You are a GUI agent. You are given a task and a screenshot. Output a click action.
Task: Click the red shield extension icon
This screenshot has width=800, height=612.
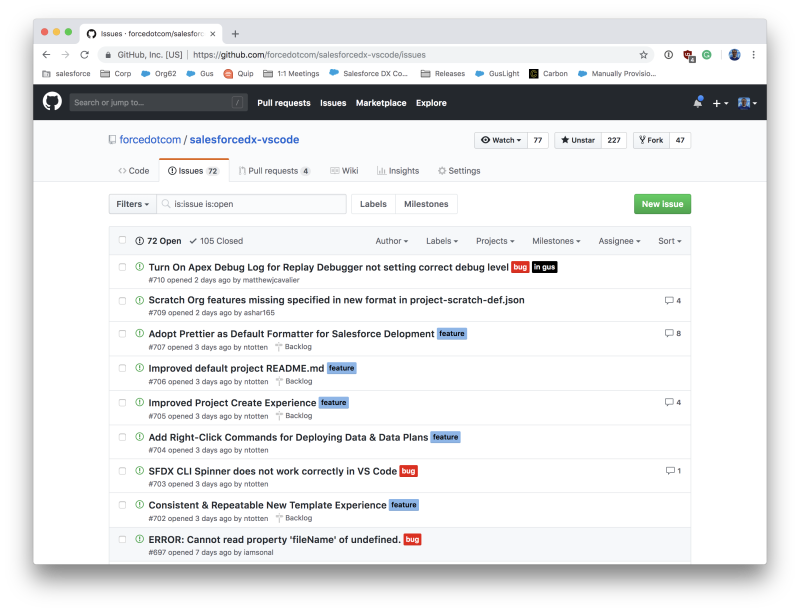tap(689, 55)
